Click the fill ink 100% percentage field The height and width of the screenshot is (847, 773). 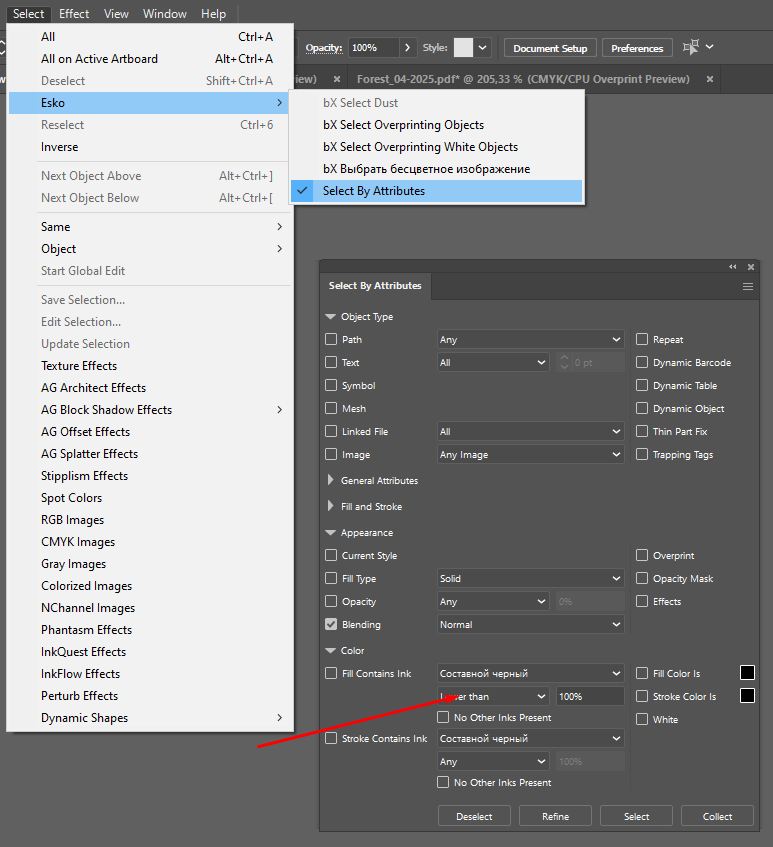pos(589,696)
